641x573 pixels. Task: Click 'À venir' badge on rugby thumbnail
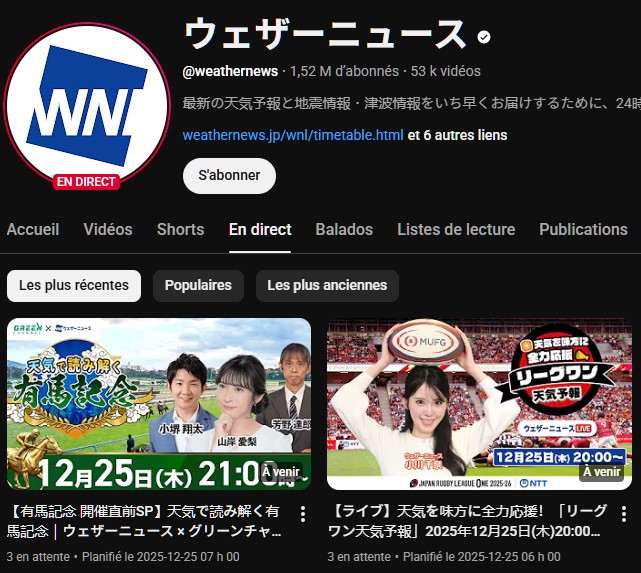tap(602, 472)
